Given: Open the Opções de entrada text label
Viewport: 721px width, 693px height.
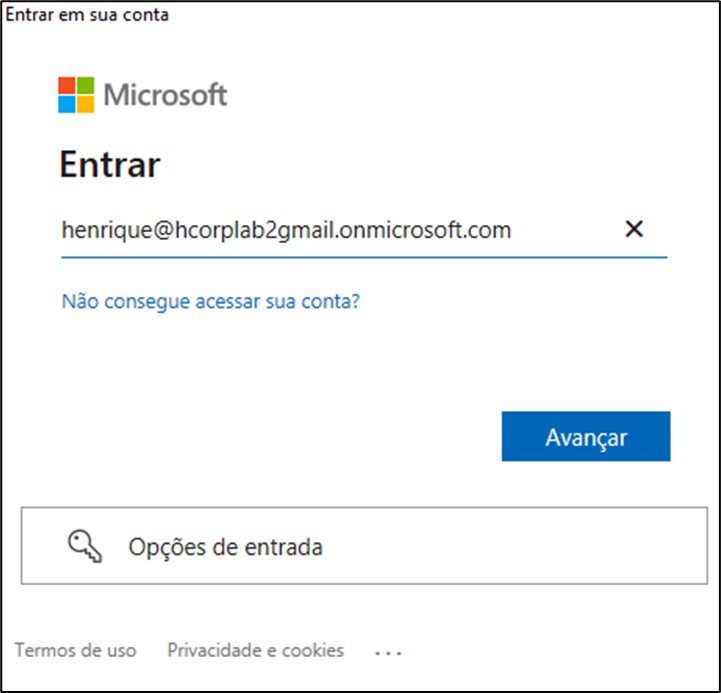Looking at the screenshot, I should [x=225, y=548].
